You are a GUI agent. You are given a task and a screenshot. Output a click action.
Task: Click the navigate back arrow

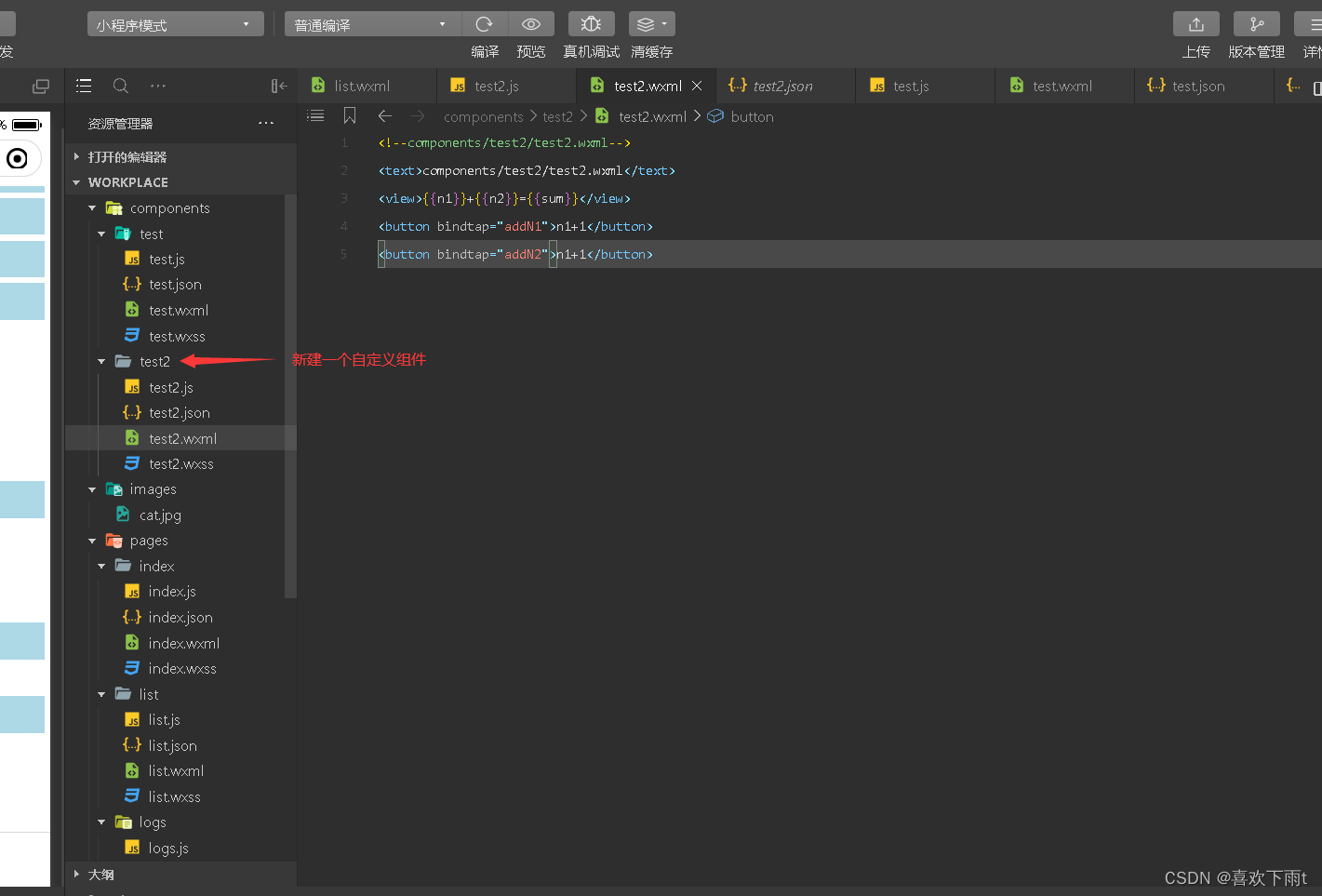tap(384, 115)
